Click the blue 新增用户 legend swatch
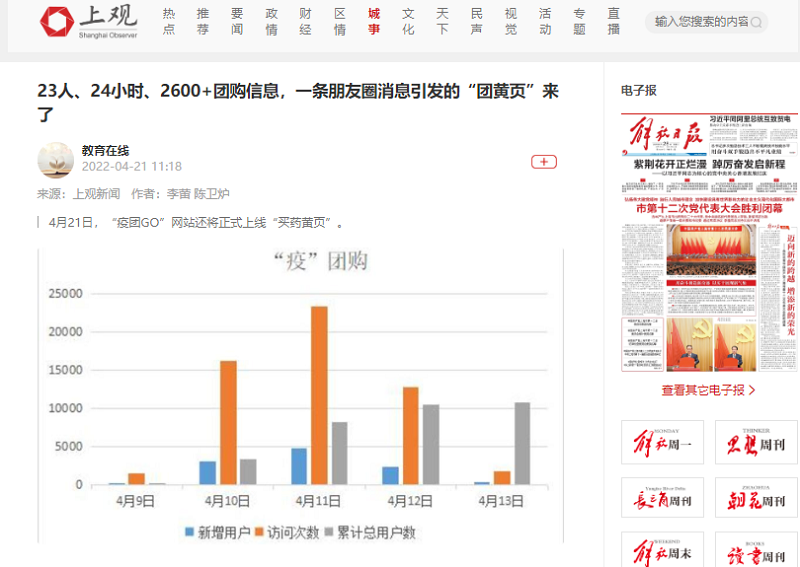This screenshot has width=800, height=567. tap(190, 532)
